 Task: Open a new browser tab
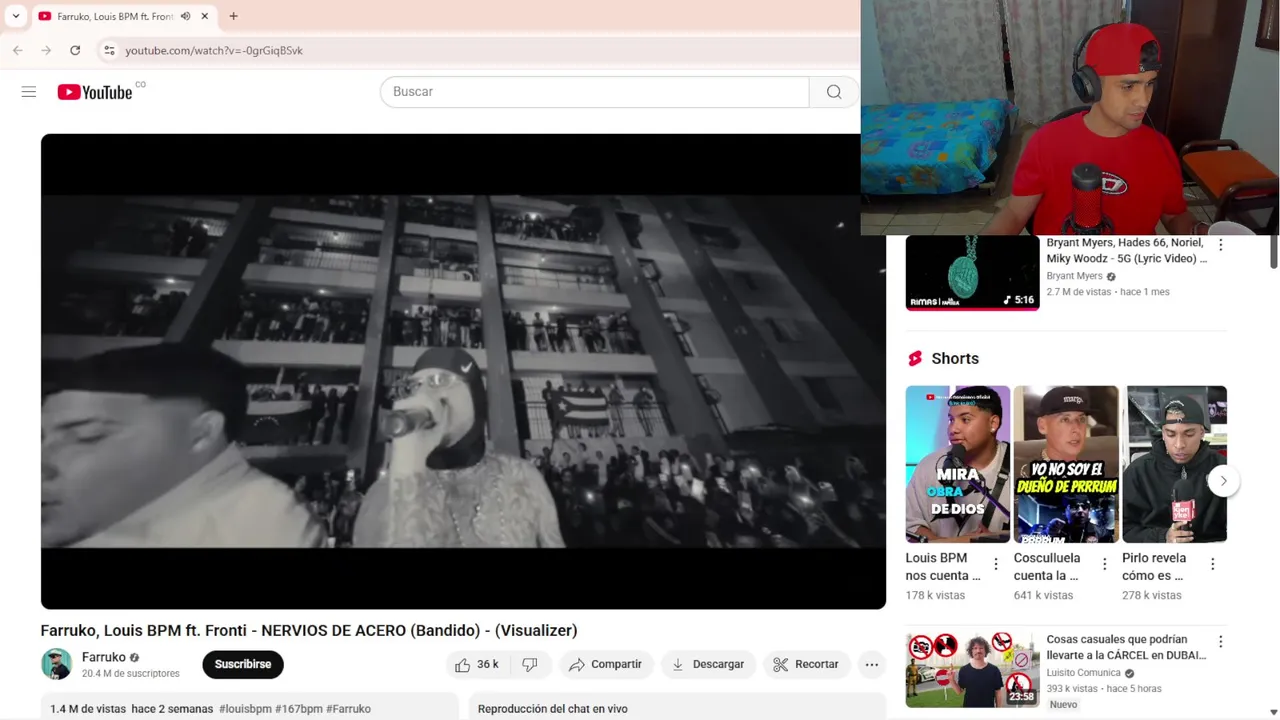point(233,16)
